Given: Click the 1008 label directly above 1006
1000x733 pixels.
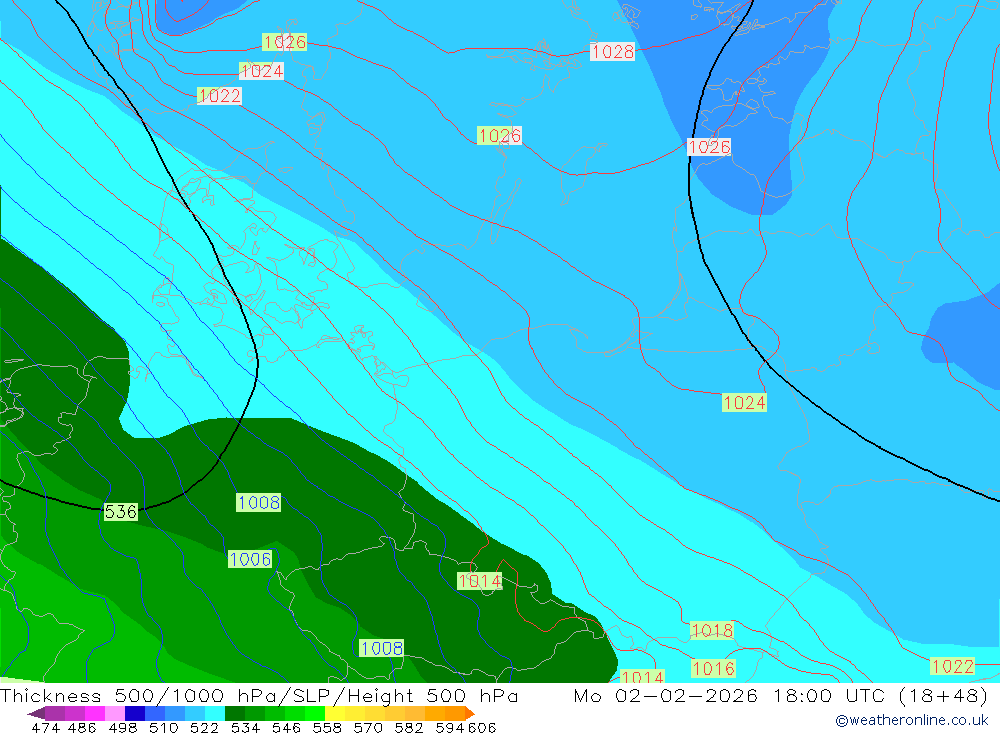Looking at the screenshot, I should pyautogui.click(x=258, y=502).
